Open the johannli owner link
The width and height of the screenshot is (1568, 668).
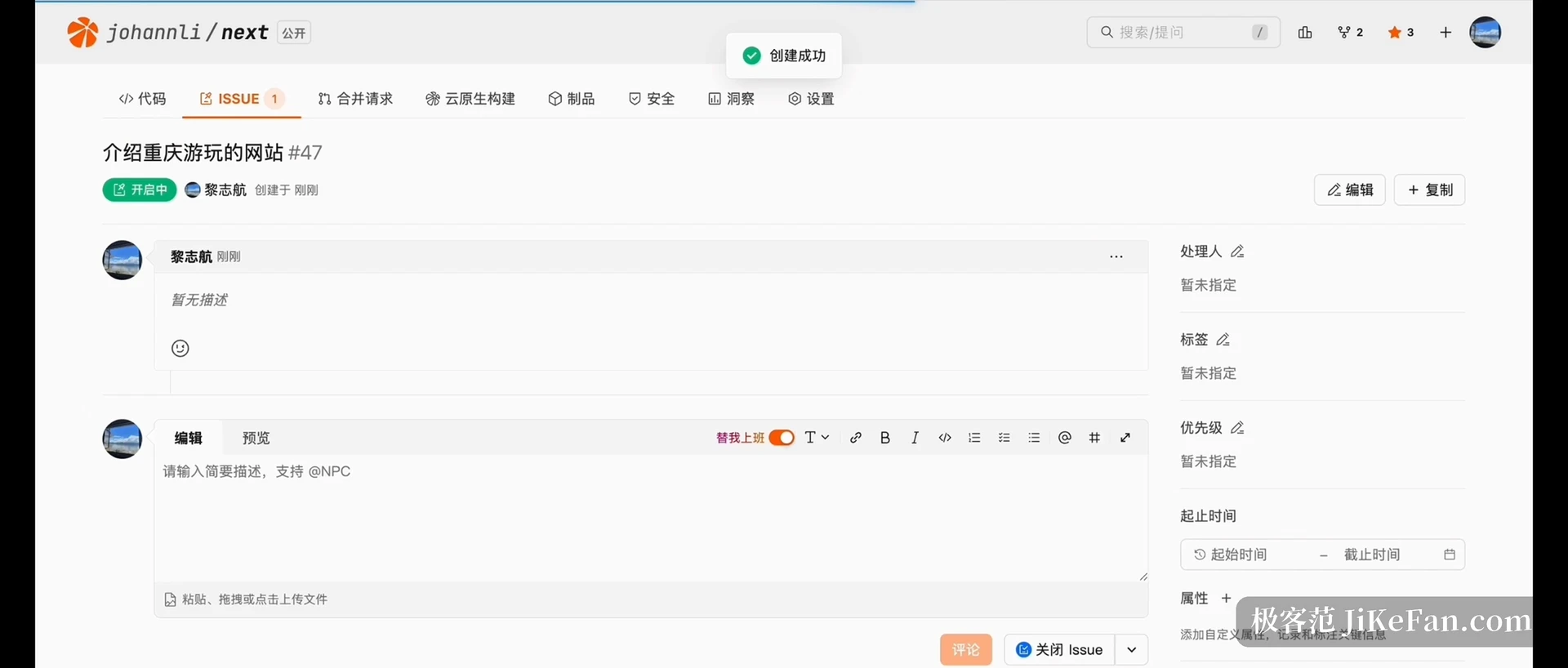(x=154, y=33)
